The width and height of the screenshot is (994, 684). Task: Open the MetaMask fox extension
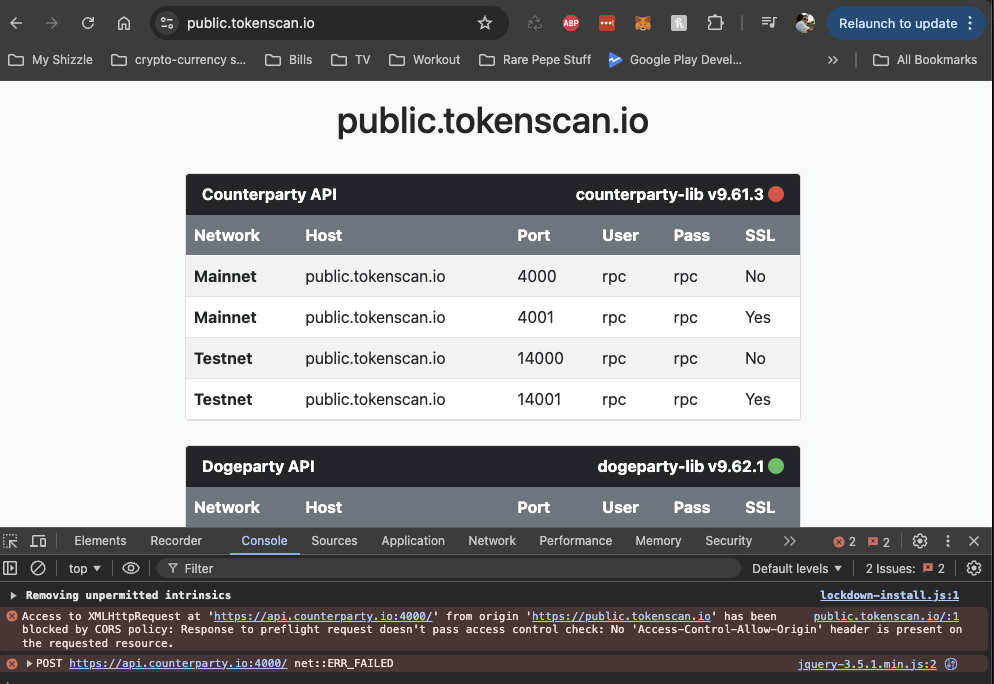(643, 23)
